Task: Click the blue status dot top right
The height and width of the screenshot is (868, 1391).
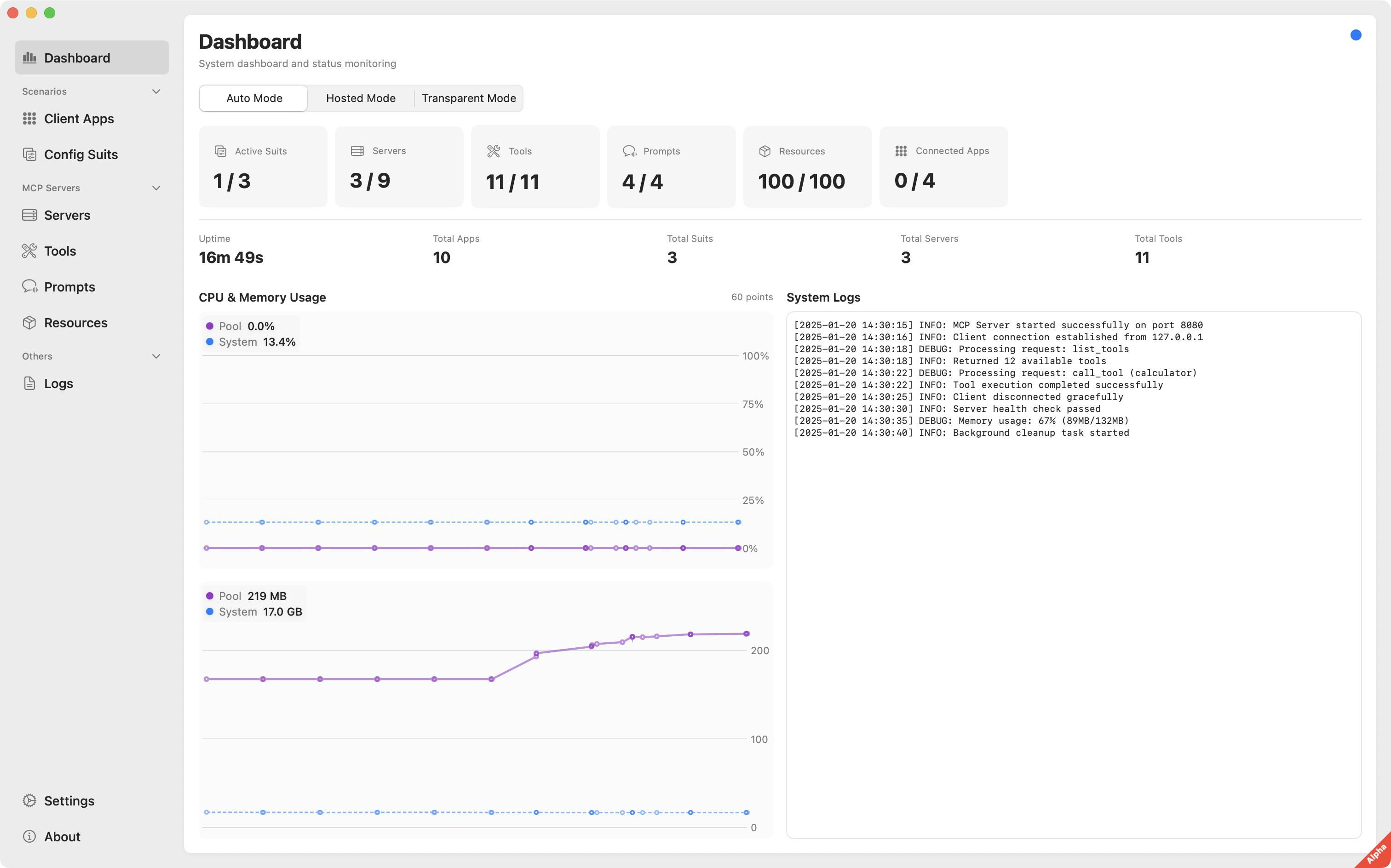Action: [1356, 35]
